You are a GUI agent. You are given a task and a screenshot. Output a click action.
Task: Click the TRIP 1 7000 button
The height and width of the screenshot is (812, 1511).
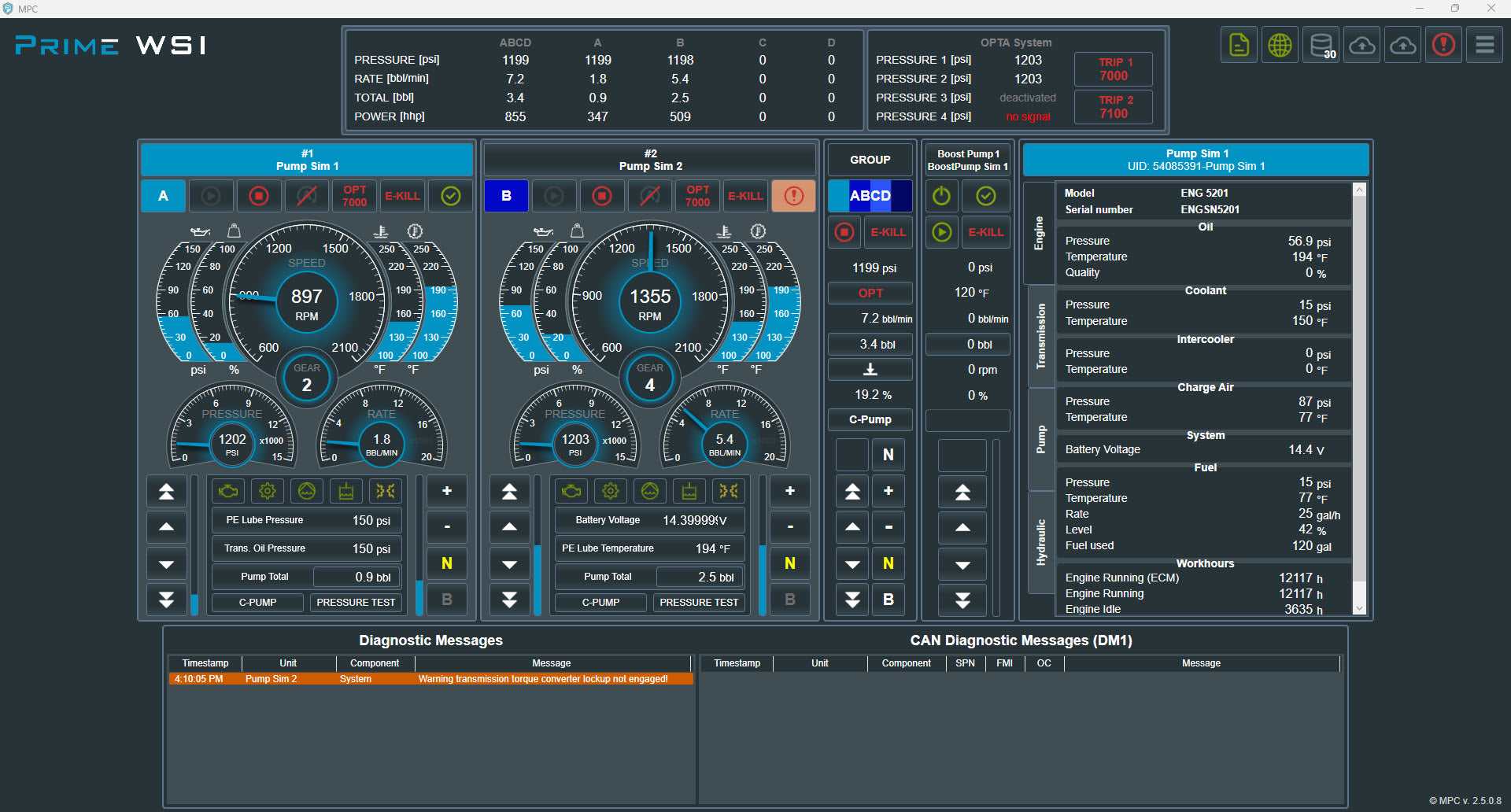pos(1114,69)
